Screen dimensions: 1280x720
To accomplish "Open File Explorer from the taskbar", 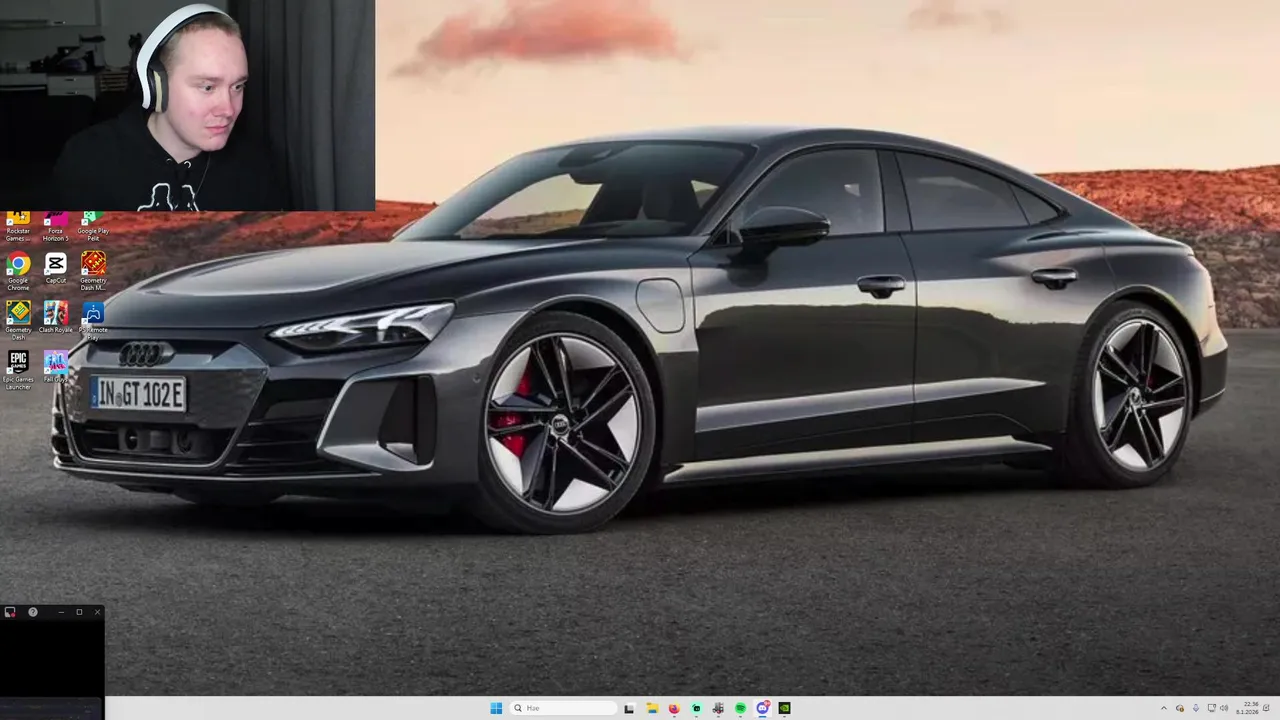I will click(x=652, y=708).
